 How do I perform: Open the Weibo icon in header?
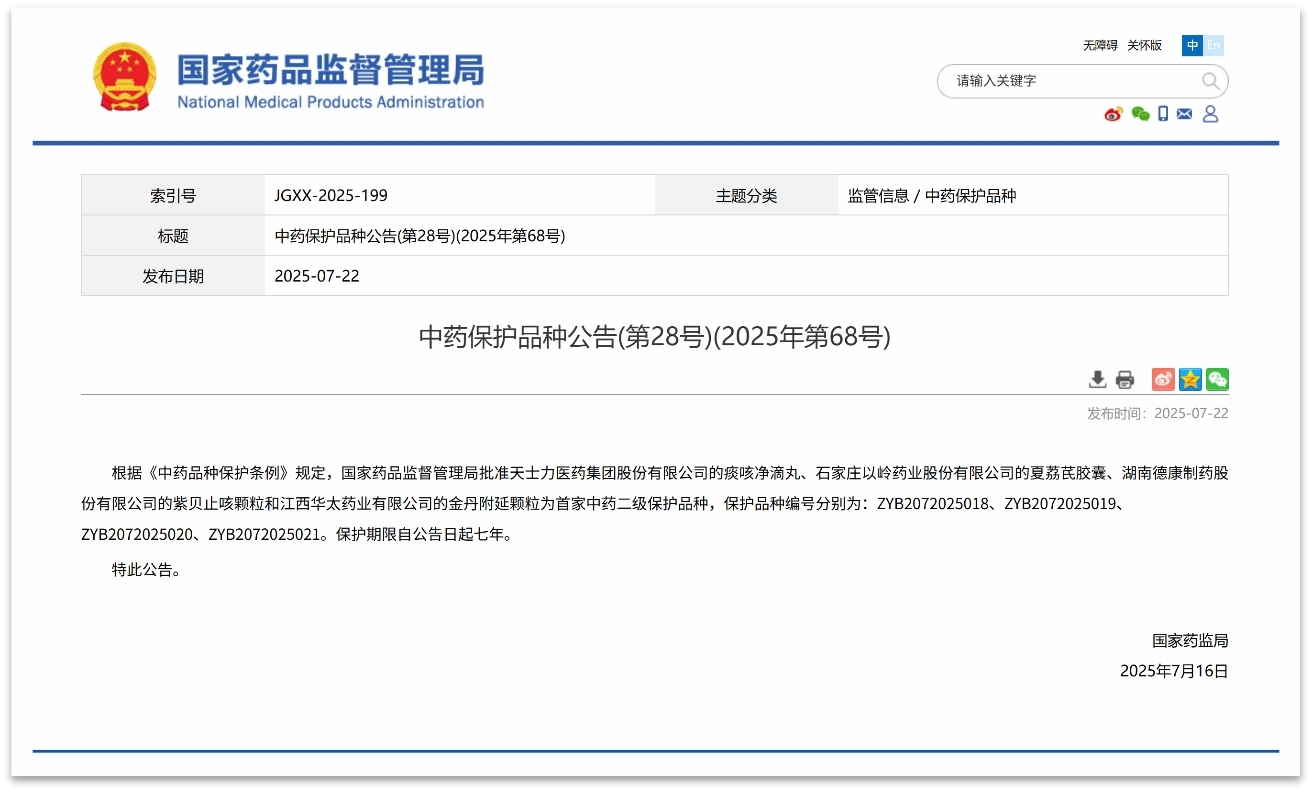click(x=1113, y=114)
